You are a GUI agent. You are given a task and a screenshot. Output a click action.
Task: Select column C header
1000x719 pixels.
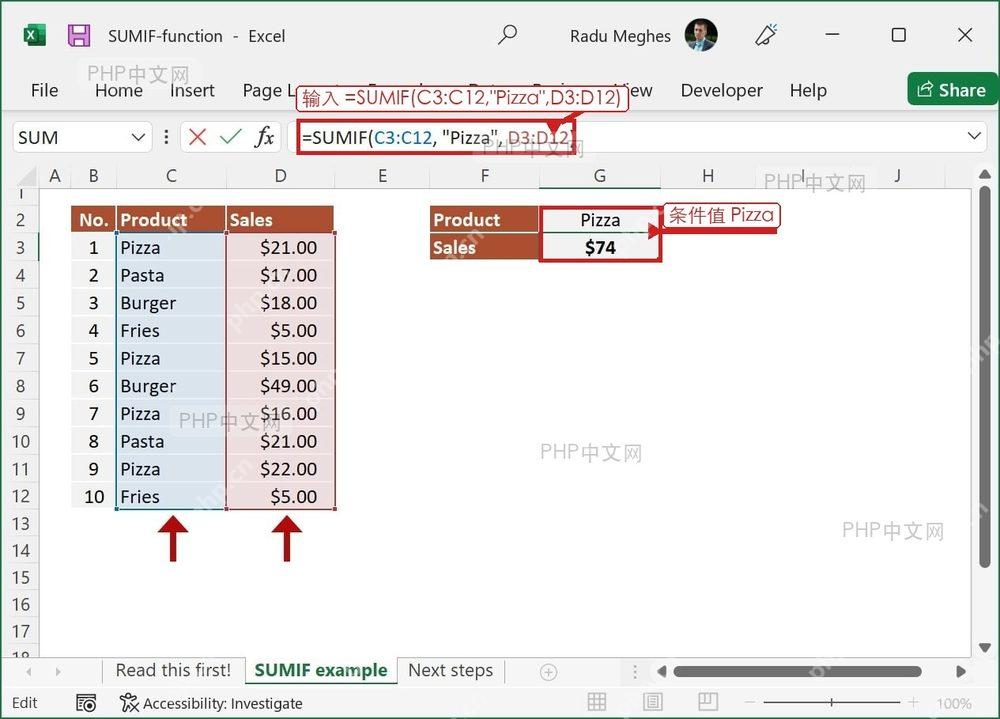171,176
